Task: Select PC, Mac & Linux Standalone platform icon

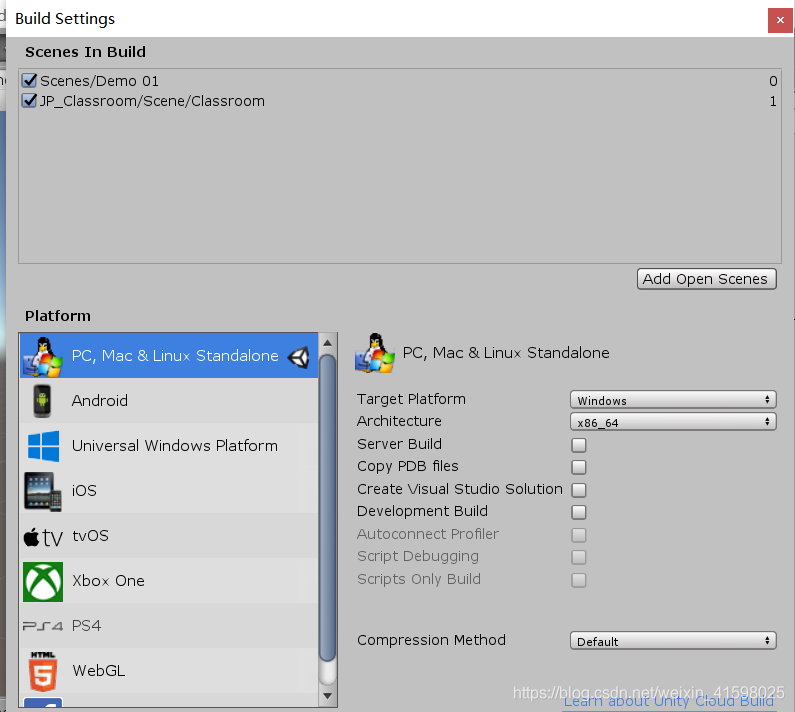Action: (x=43, y=356)
